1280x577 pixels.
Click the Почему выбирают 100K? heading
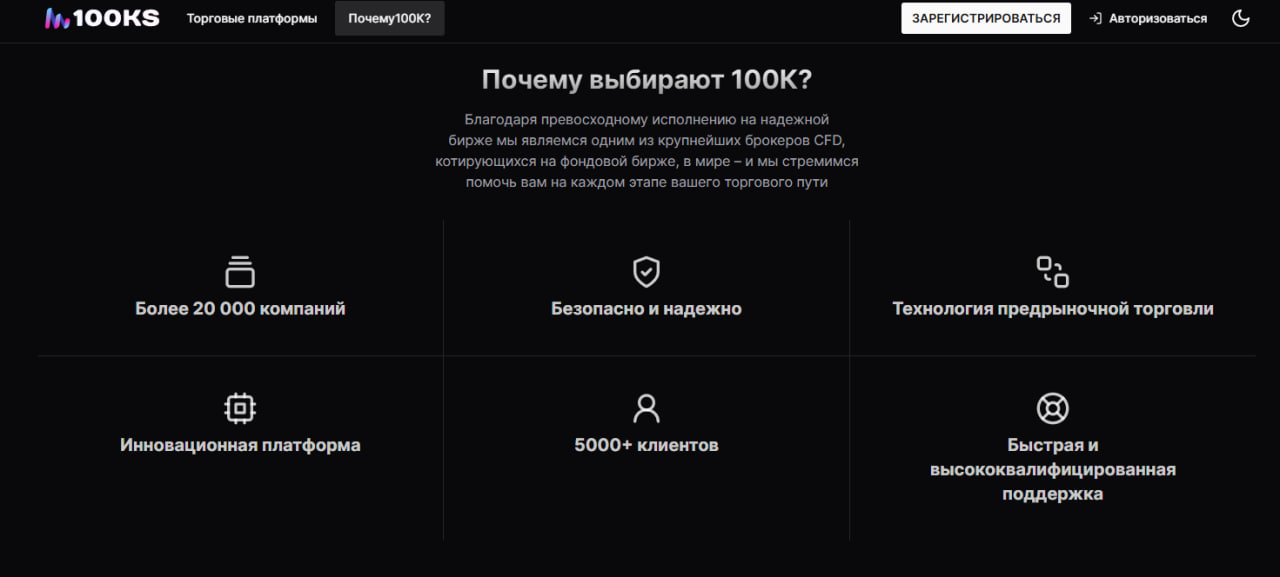(646, 80)
